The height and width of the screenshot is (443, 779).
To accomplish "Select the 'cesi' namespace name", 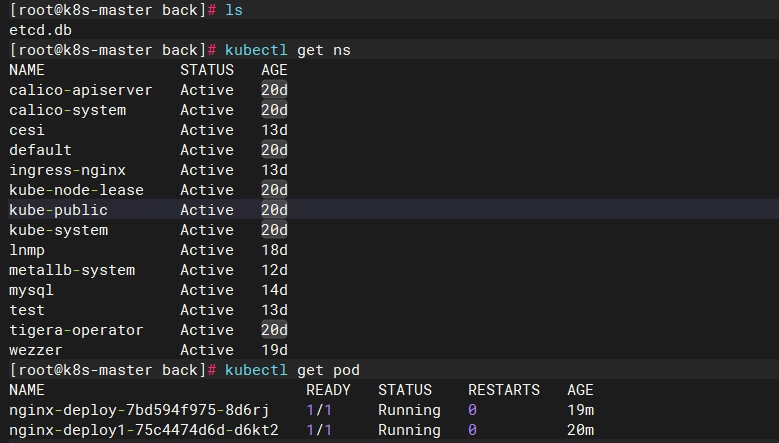I will click(27, 130).
